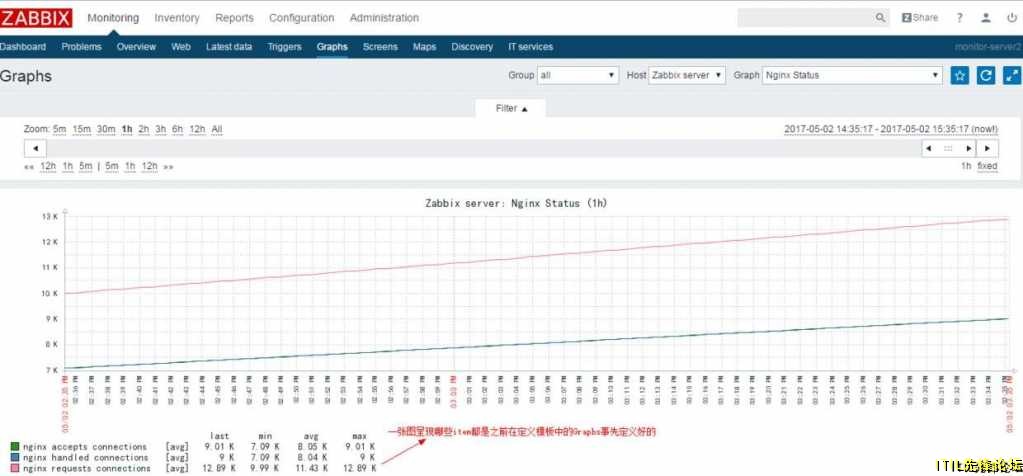The width and height of the screenshot is (1023, 476).
Task: Click the refresh graph button
Action: click(986, 75)
